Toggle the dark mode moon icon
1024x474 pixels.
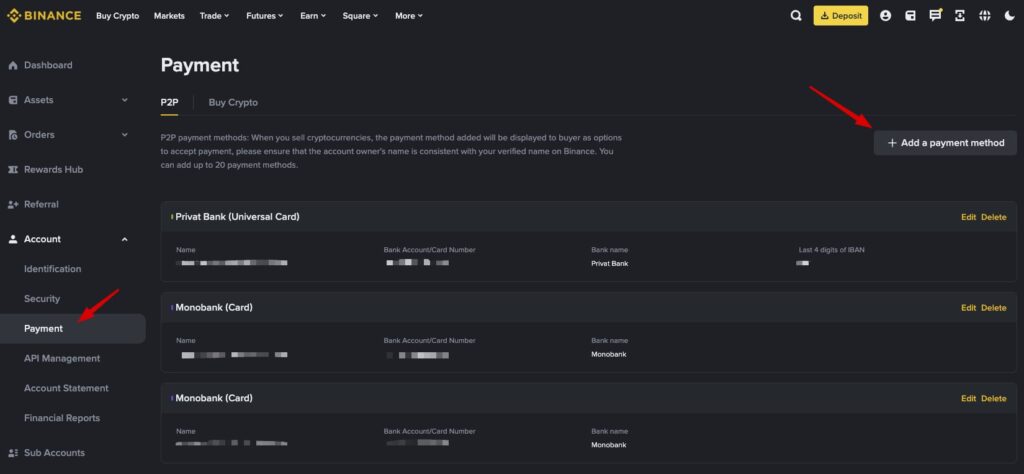(1009, 16)
